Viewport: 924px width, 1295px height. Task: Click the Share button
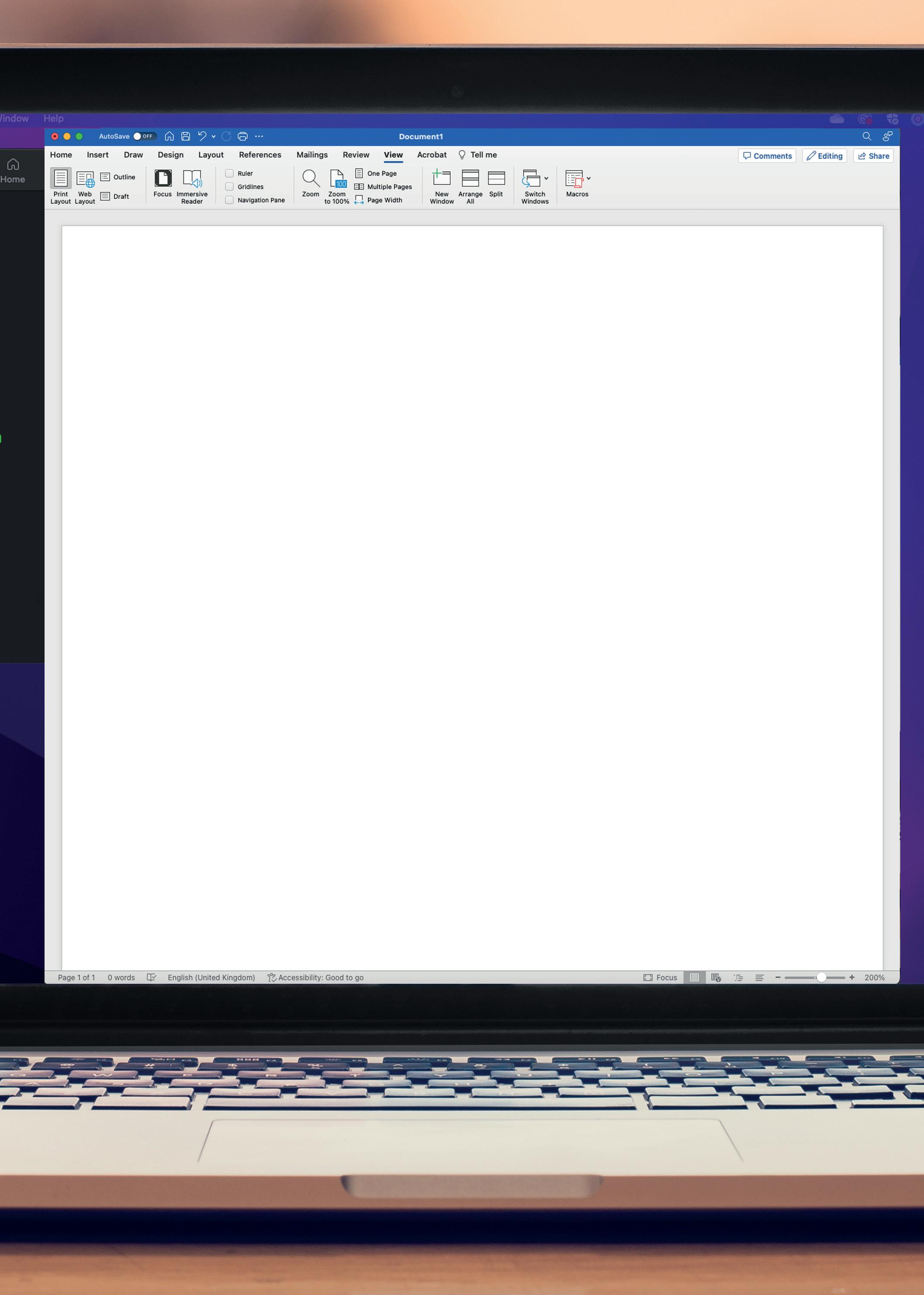pos(873,156)
